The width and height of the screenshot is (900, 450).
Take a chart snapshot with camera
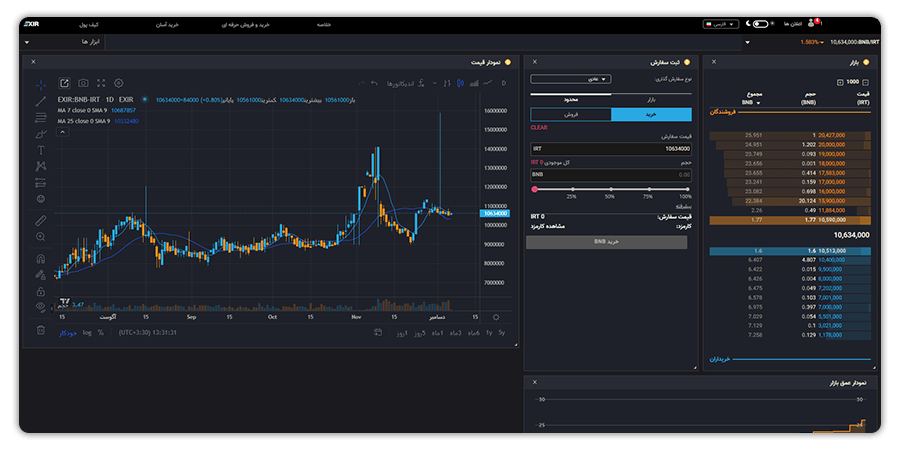[x=83, y=83]
